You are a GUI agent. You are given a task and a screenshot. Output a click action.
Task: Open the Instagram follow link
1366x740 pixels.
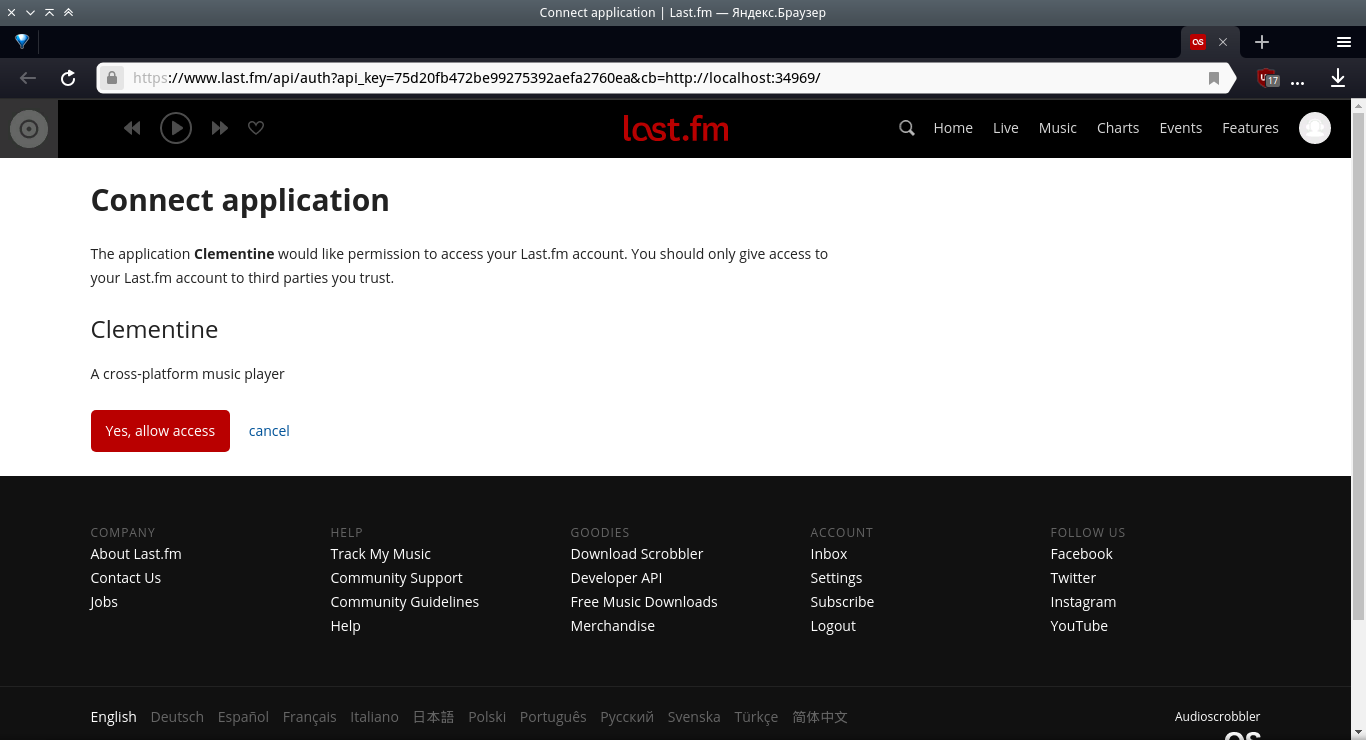(x=1084, y=602)
